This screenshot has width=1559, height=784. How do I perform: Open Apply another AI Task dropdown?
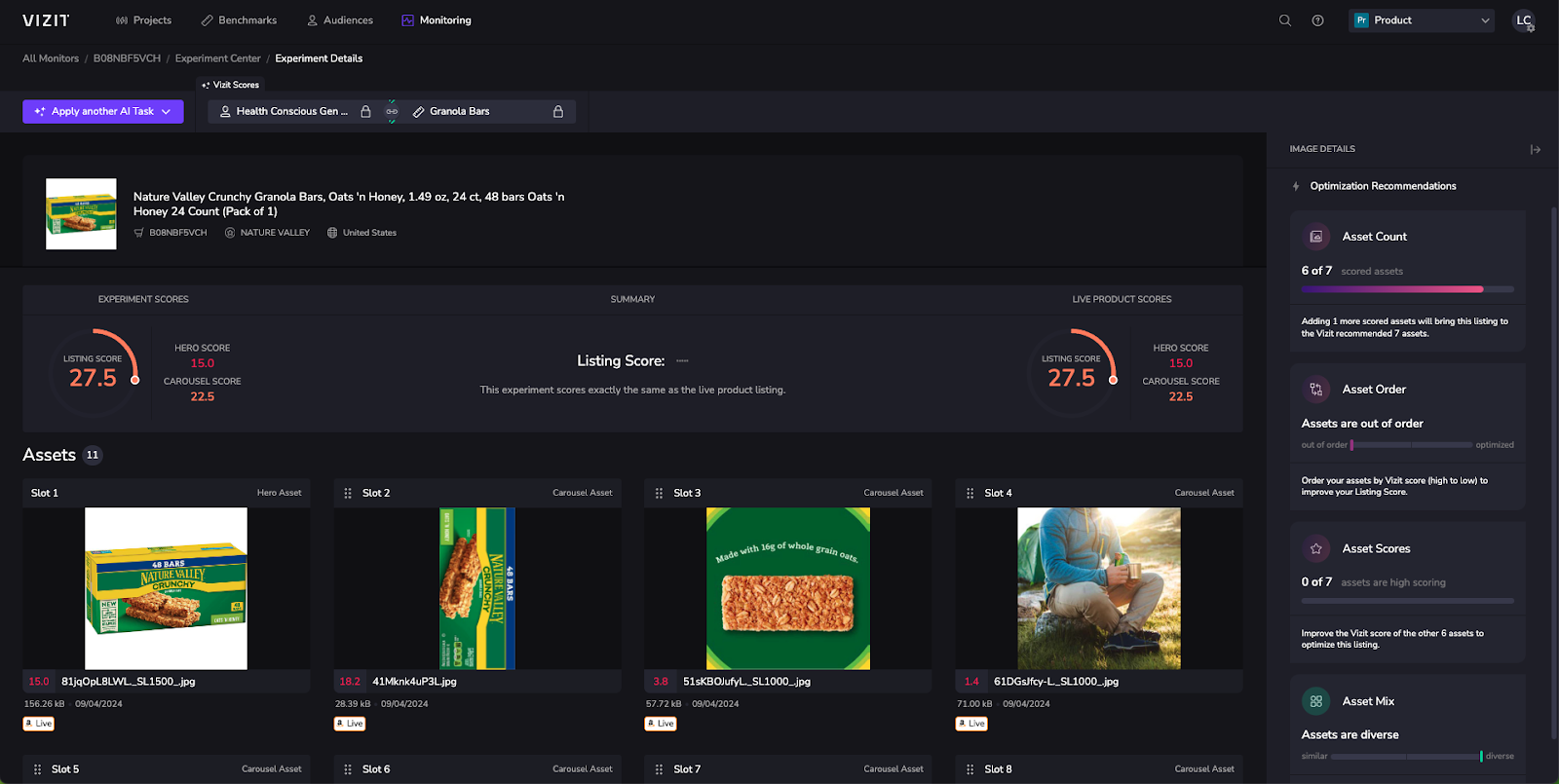click(x=103, y=112)
